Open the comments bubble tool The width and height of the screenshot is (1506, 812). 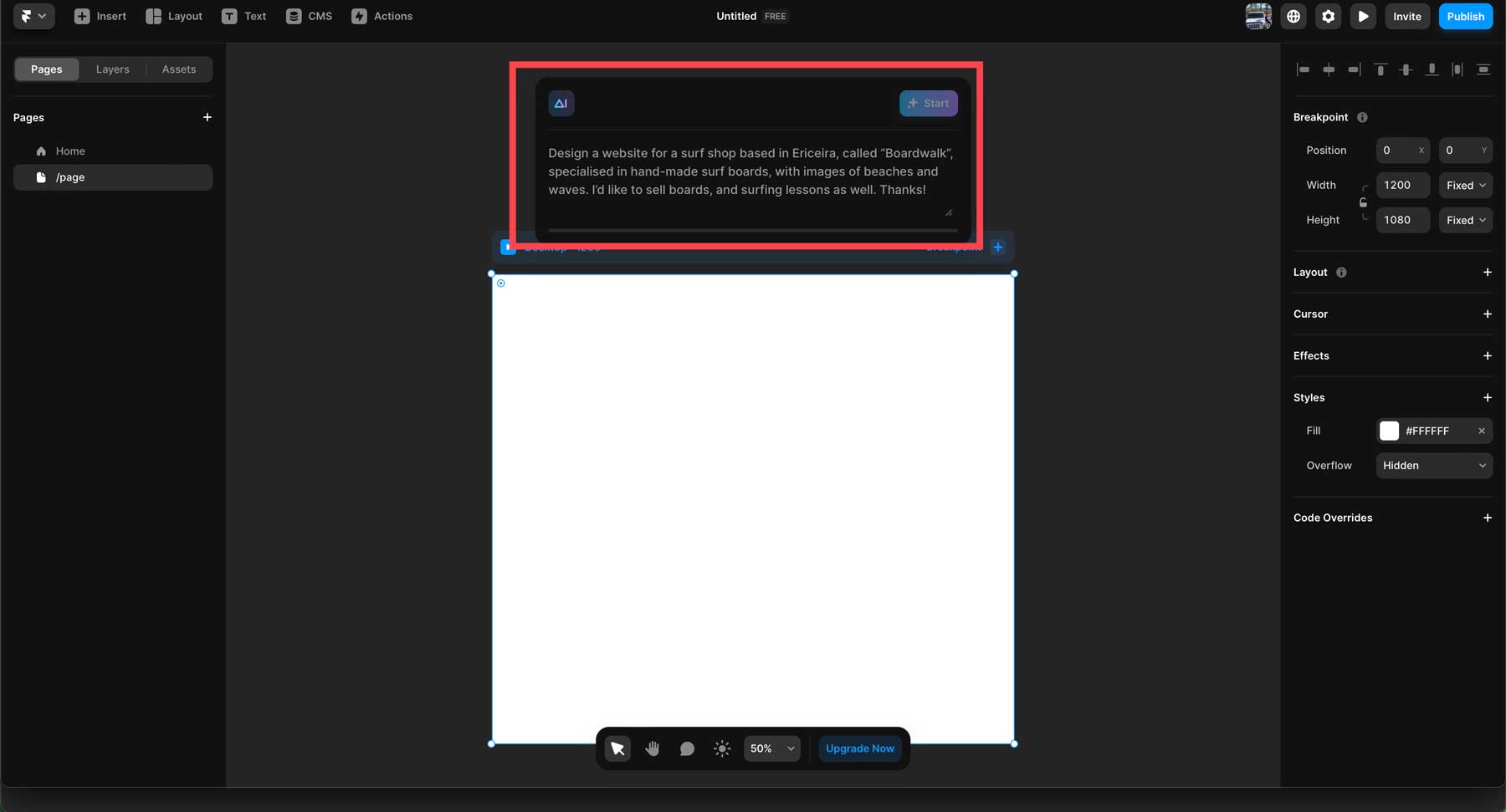[x=686, y=748]
